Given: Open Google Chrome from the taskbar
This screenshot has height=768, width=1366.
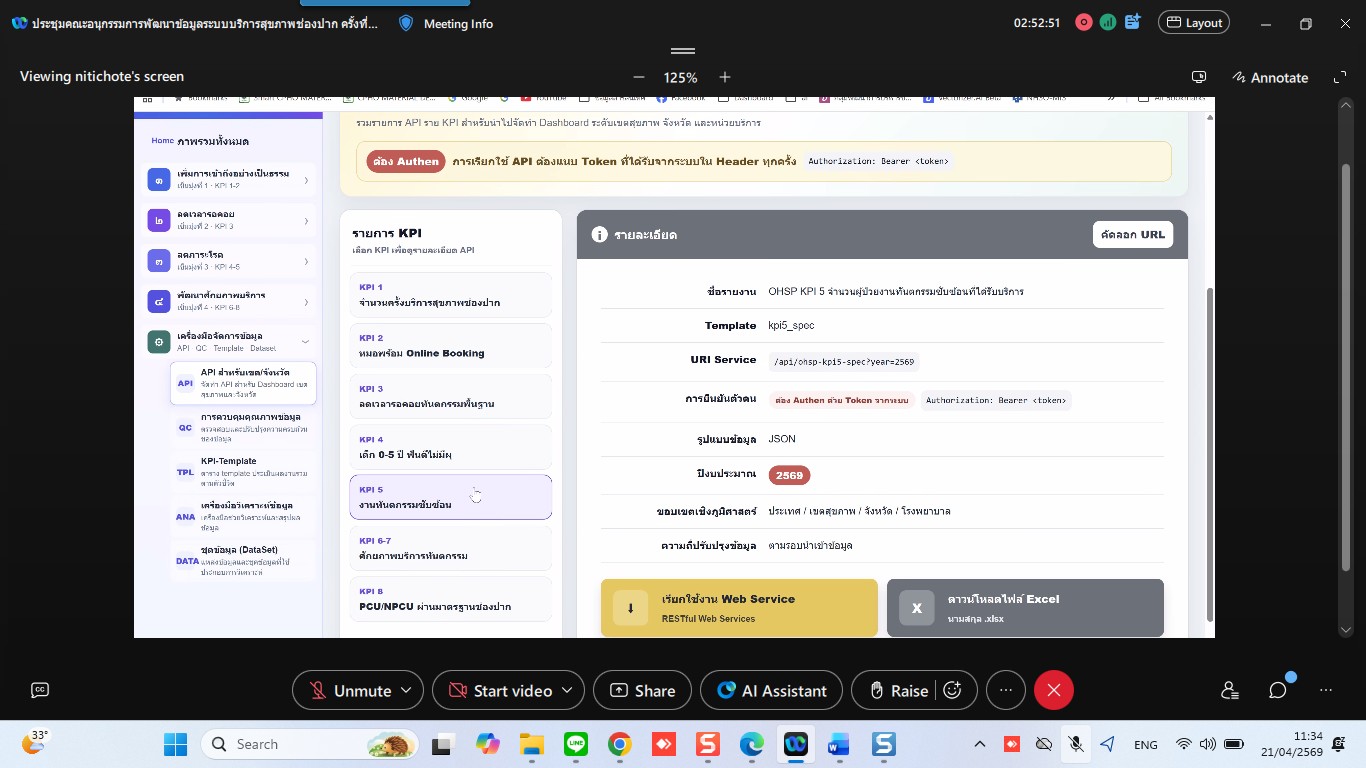Looking at the screenshot, I should click(x=620, y=744).
